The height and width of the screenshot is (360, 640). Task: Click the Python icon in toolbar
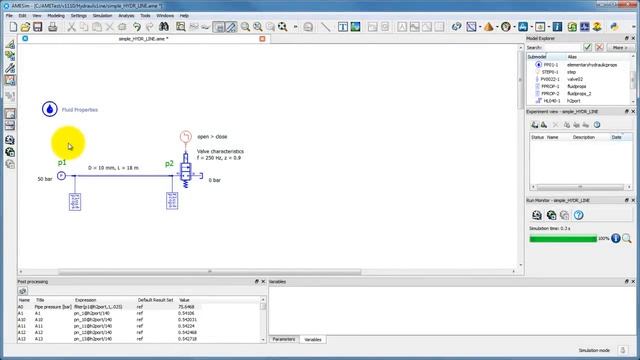(x=614, y=27)
